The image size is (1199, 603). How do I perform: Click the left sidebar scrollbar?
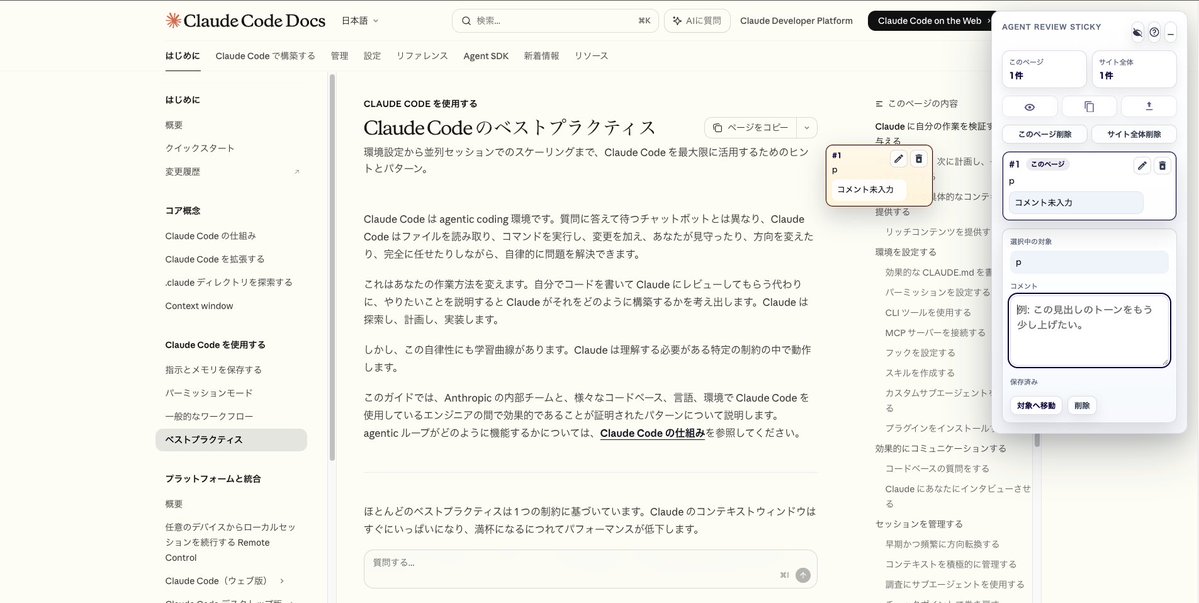[332, 267]
